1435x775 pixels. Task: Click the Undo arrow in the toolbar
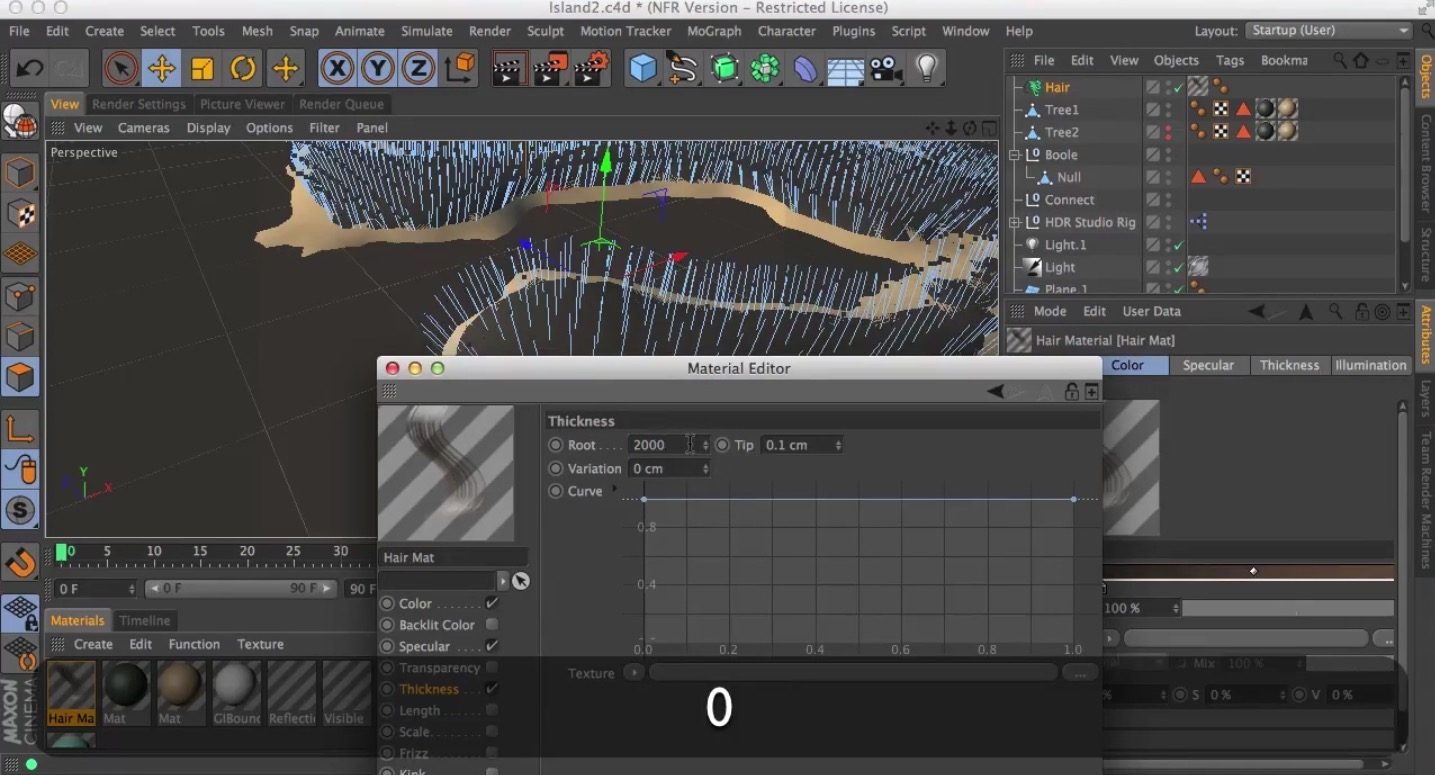tap(30, 68)
